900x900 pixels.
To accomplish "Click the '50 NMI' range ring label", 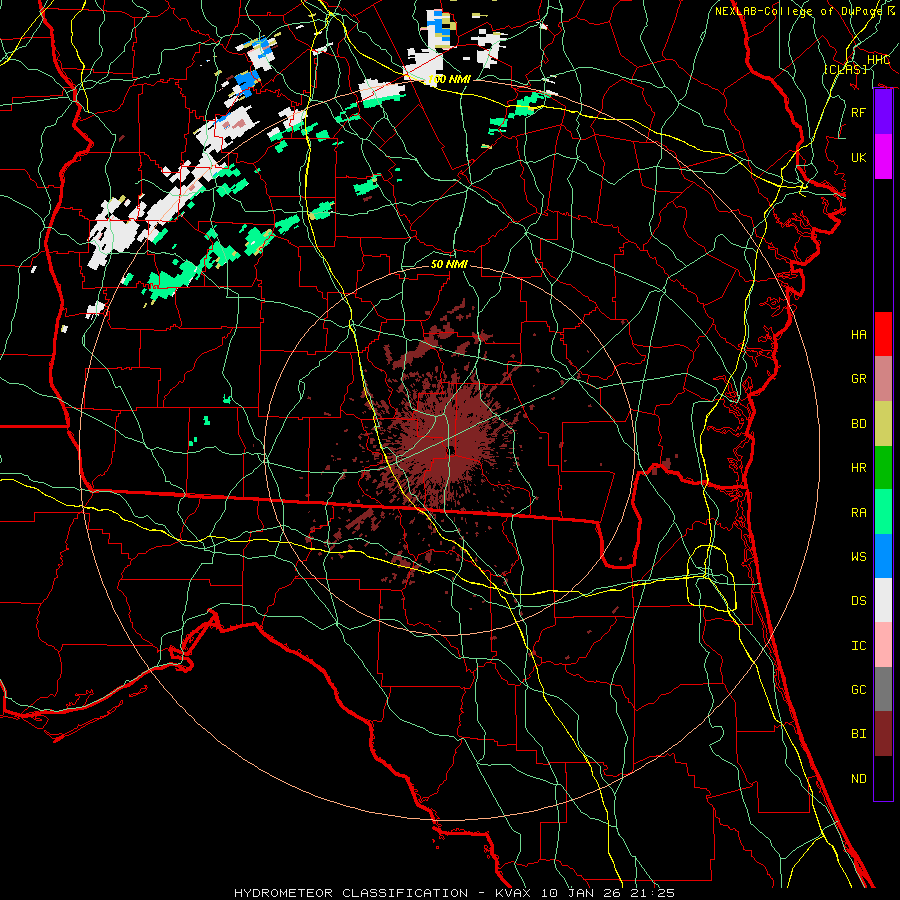I will point(449,264).
